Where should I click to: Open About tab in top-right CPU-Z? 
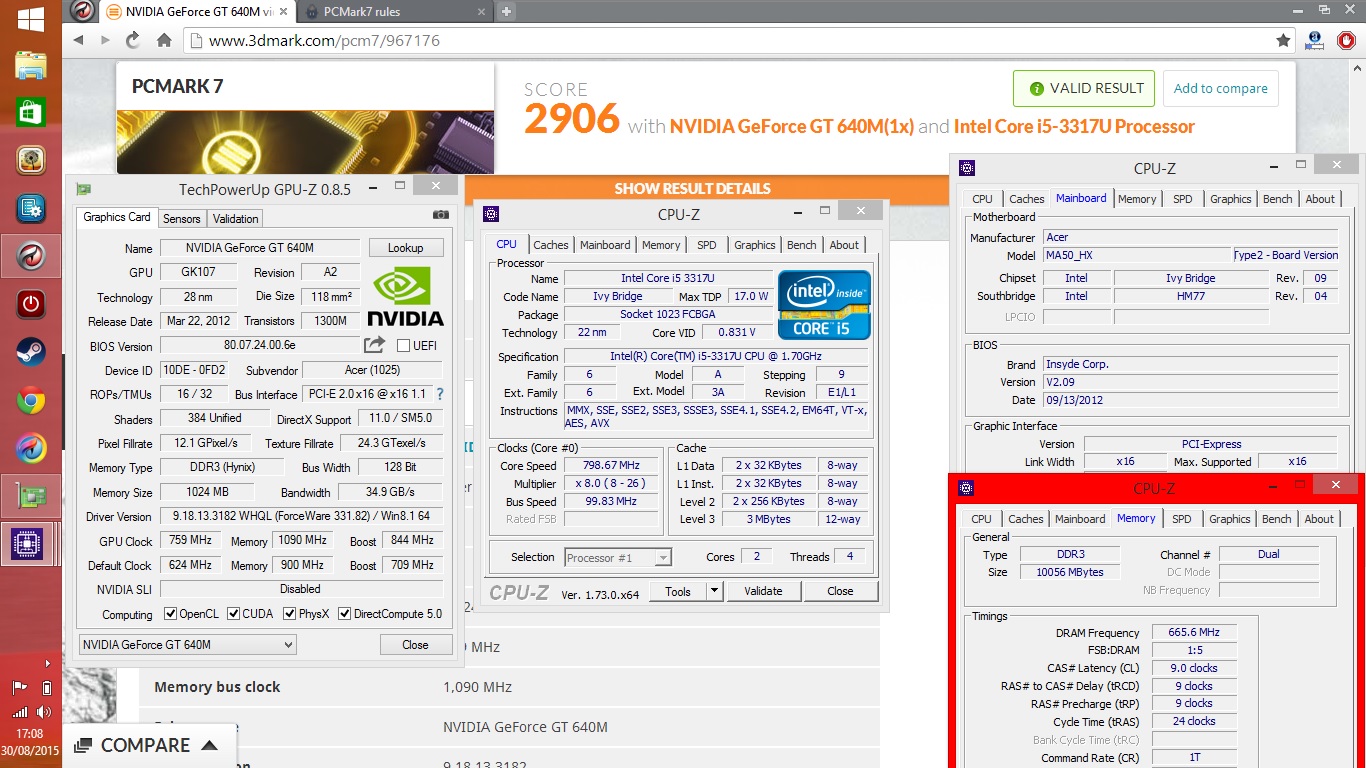[1320, 199]
